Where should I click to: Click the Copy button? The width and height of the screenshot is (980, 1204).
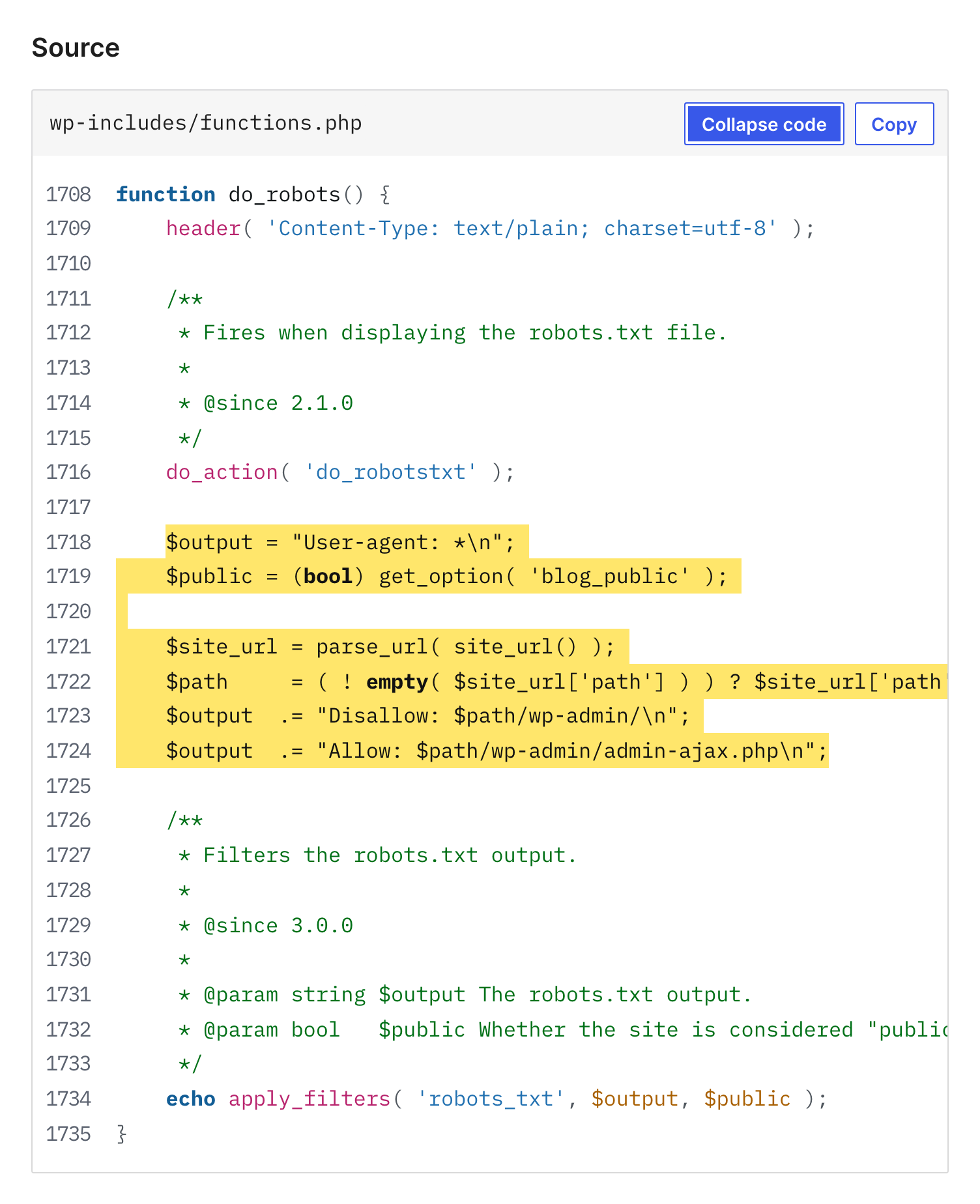pos(894,124)
